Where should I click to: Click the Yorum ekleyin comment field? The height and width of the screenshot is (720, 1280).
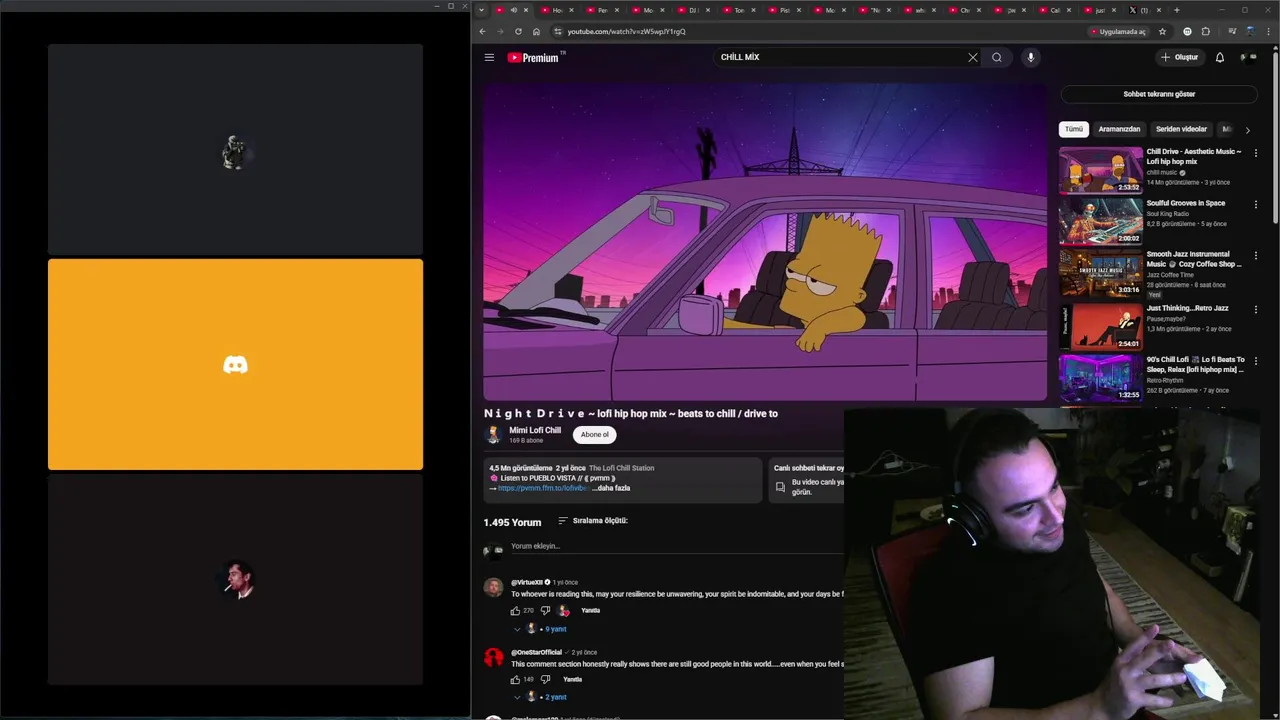coord(675,546)
